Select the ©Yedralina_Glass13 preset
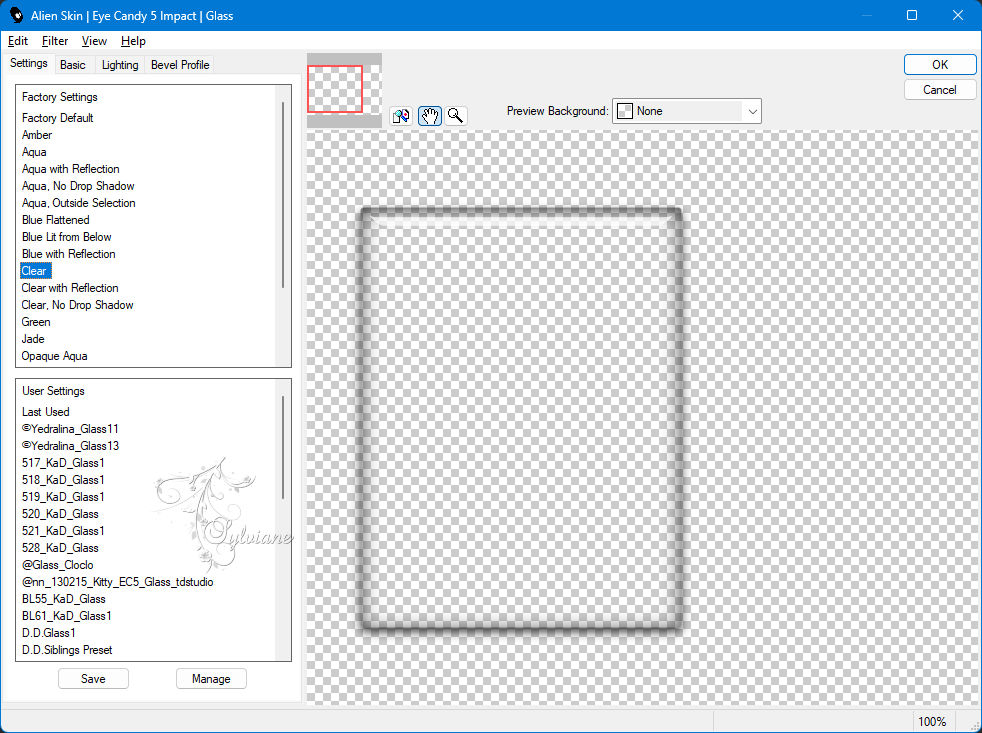Screen dimensions: 982x733 (x=70, y=445)
